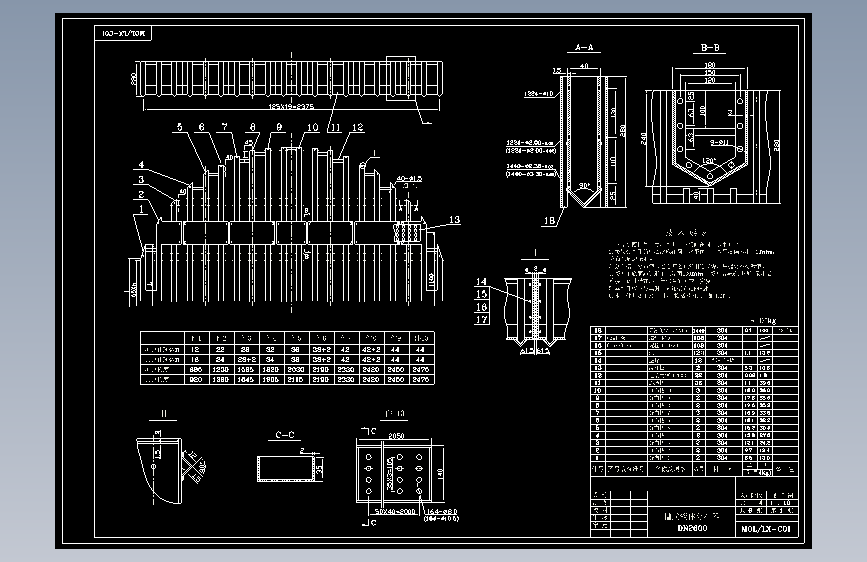The width and height of the screenshot is (867, 562).
Task: Select the M0L/LX-C01 drawing number
Action: (x=766, y=529)
